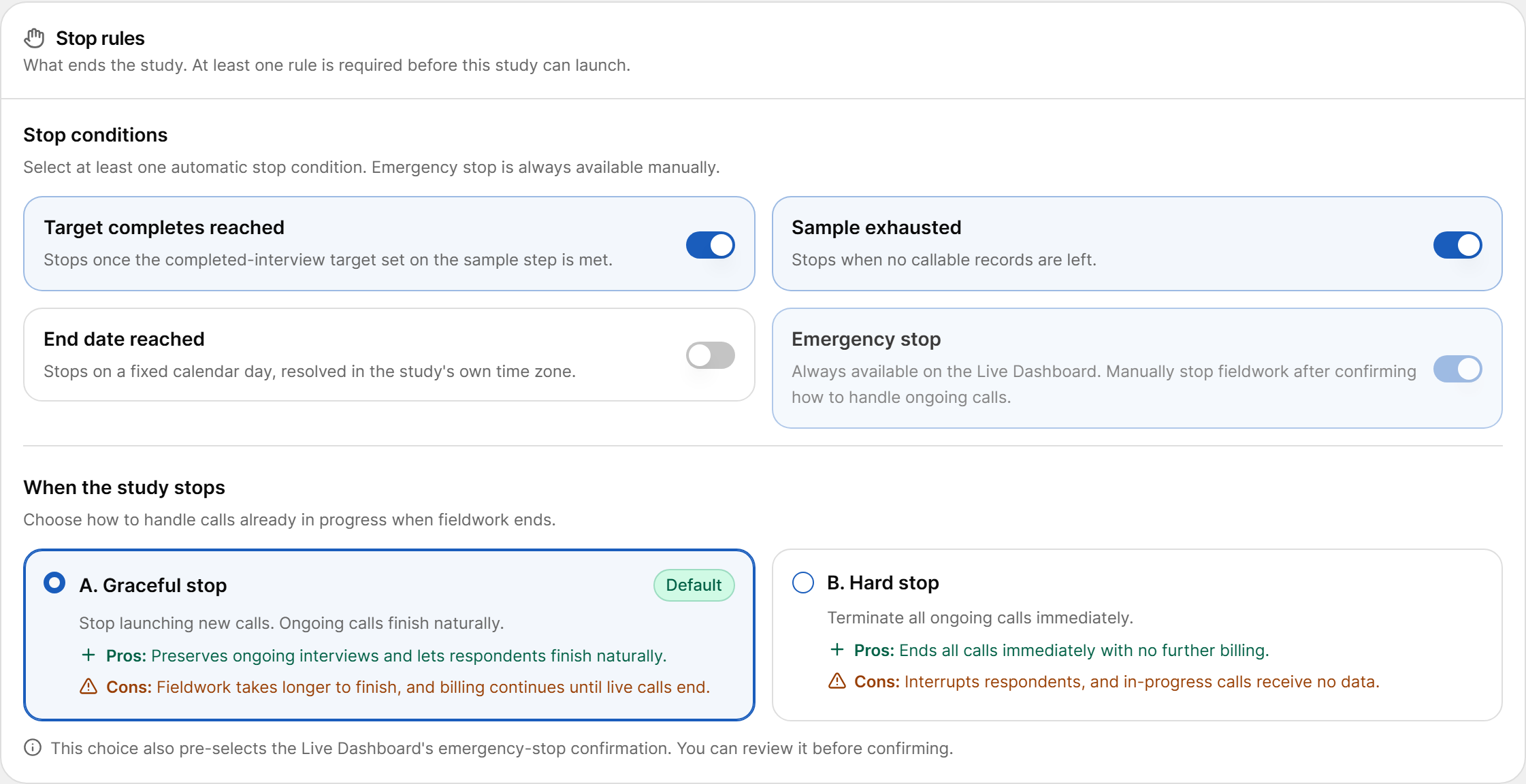Click the hand icon beside Stop rules
Image resolution: width=1526 pixels, height=784 pixels.
click(x=34, y=38)
